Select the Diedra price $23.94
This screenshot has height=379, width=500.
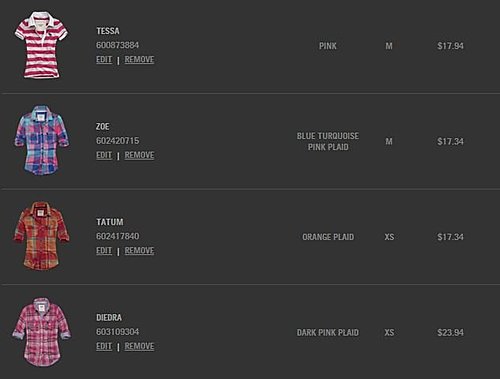[450, 333]
